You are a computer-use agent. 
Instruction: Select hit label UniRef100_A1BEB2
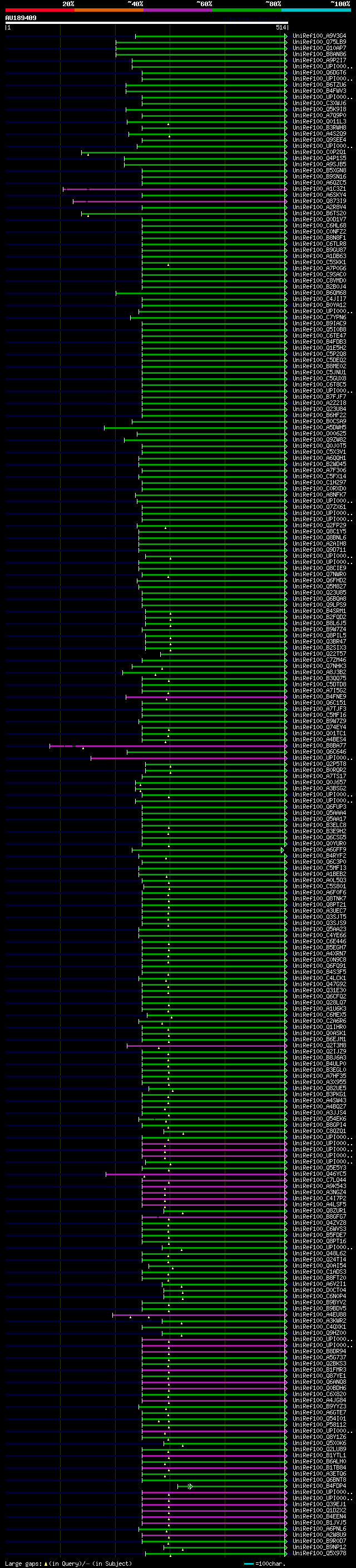(x=319, y=874)
